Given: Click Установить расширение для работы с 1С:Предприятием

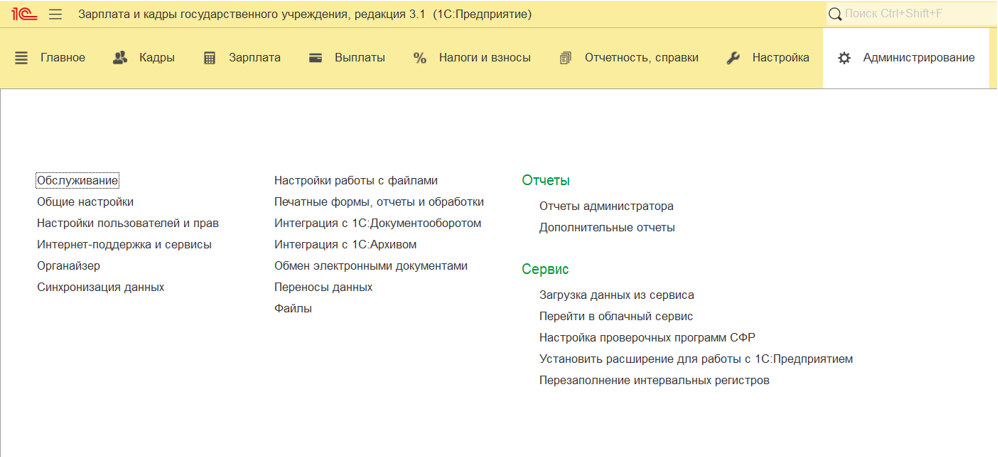Looking at the screenshot, I should 696,359.
